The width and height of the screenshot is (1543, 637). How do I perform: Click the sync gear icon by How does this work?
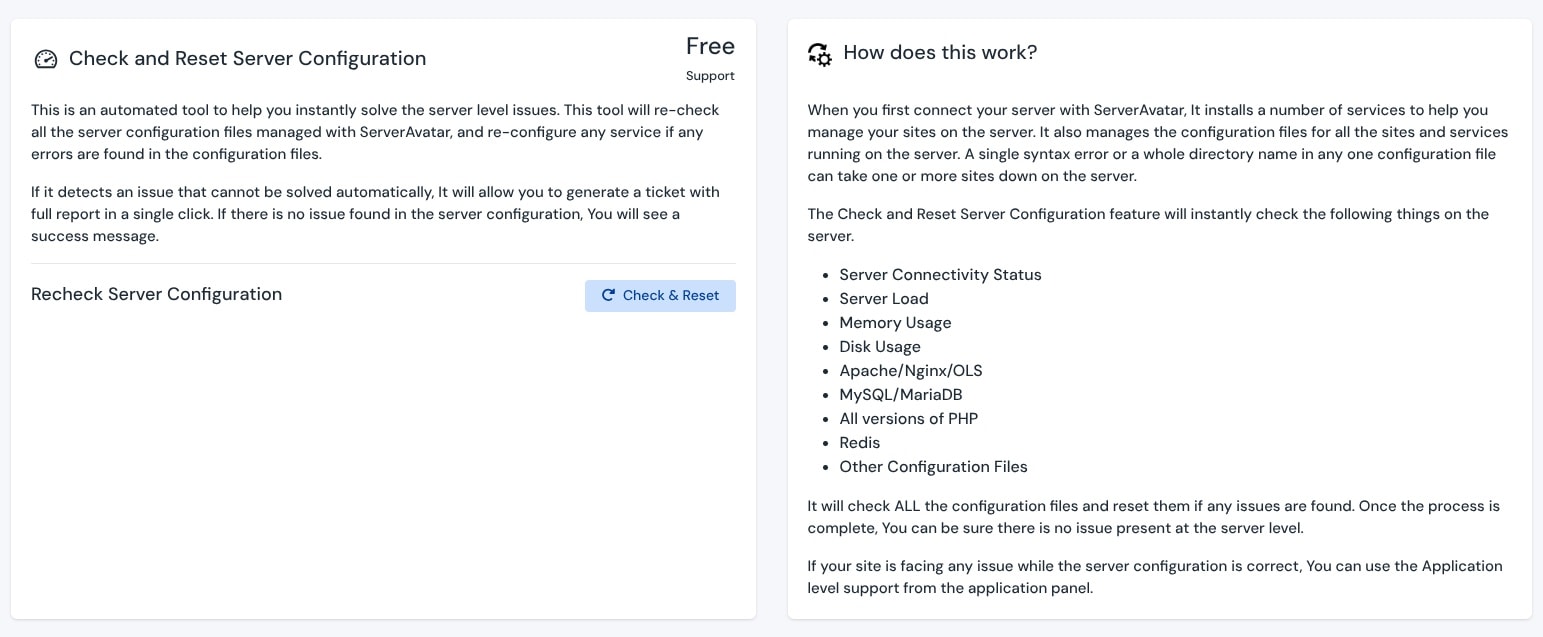pos(819,54)
